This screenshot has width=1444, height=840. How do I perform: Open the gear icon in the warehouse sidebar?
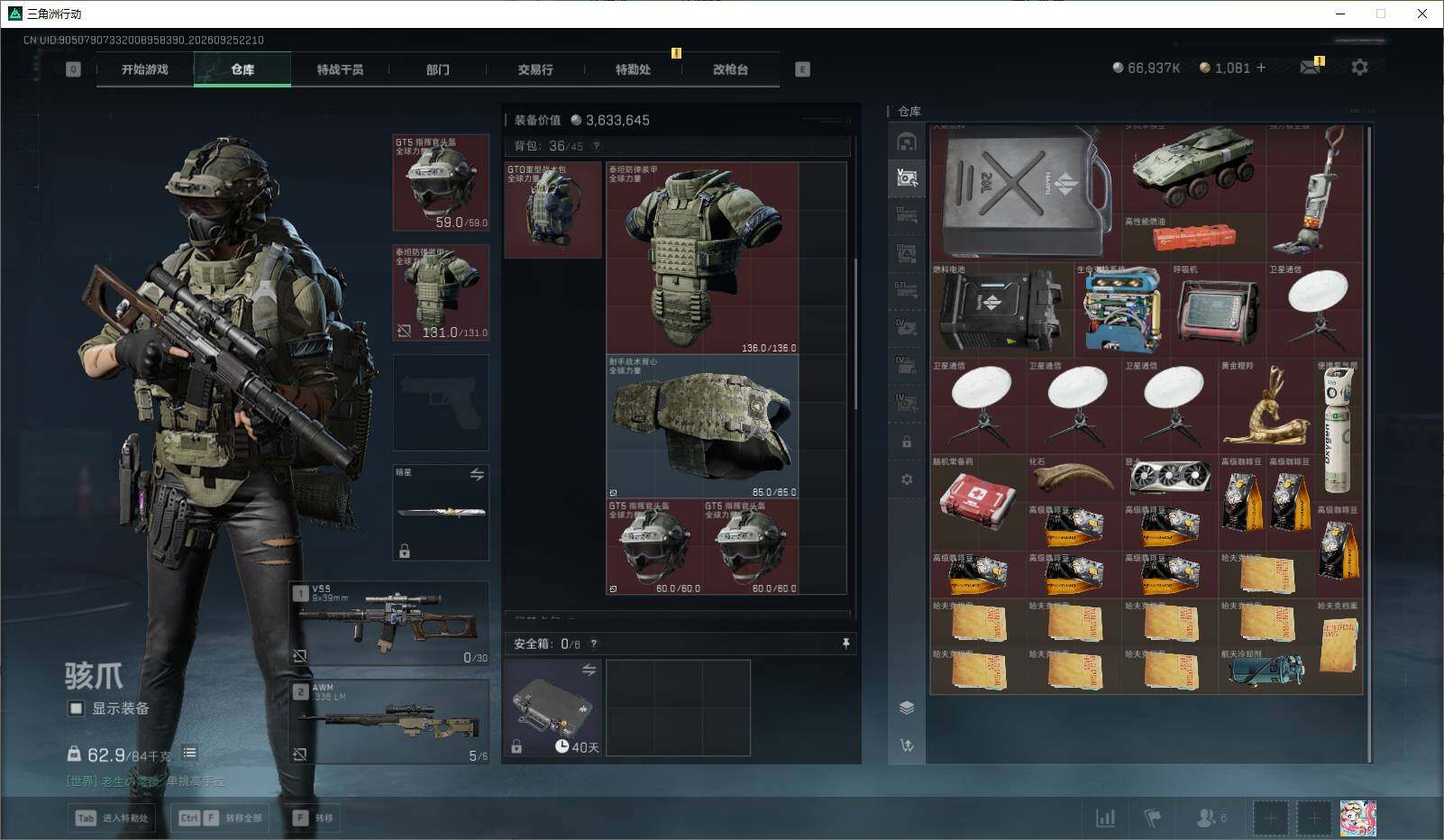click(907, 479)
